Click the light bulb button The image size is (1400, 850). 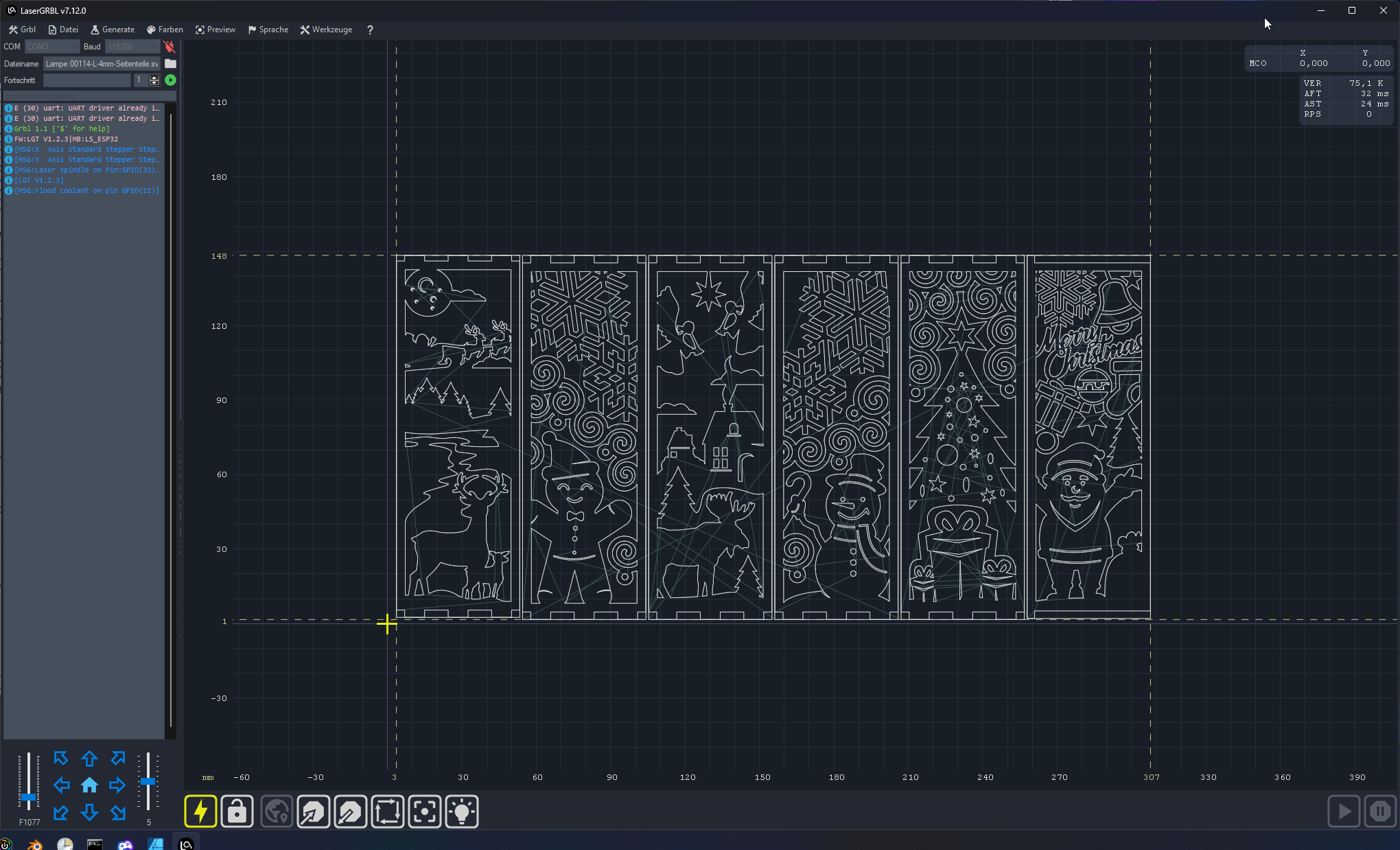click(462, 812)
